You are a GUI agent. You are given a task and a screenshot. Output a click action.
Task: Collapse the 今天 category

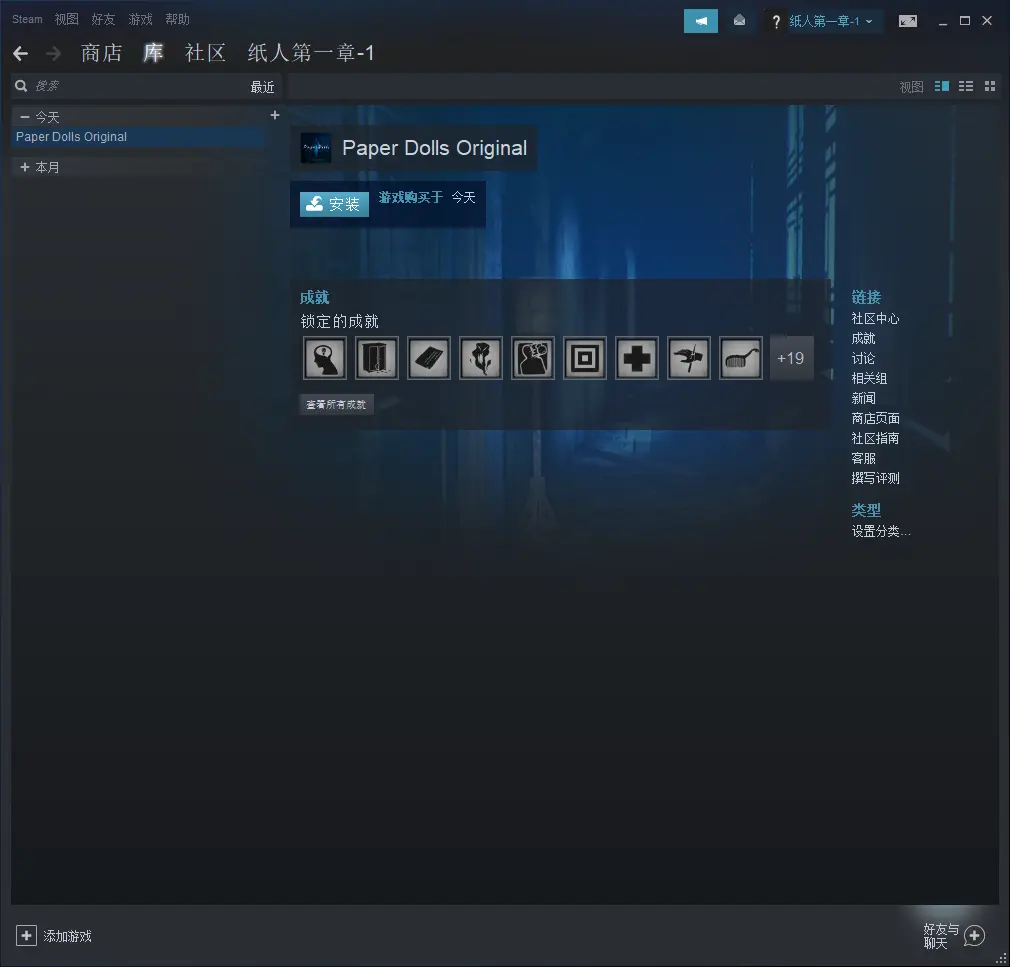(x=25, y=117)
